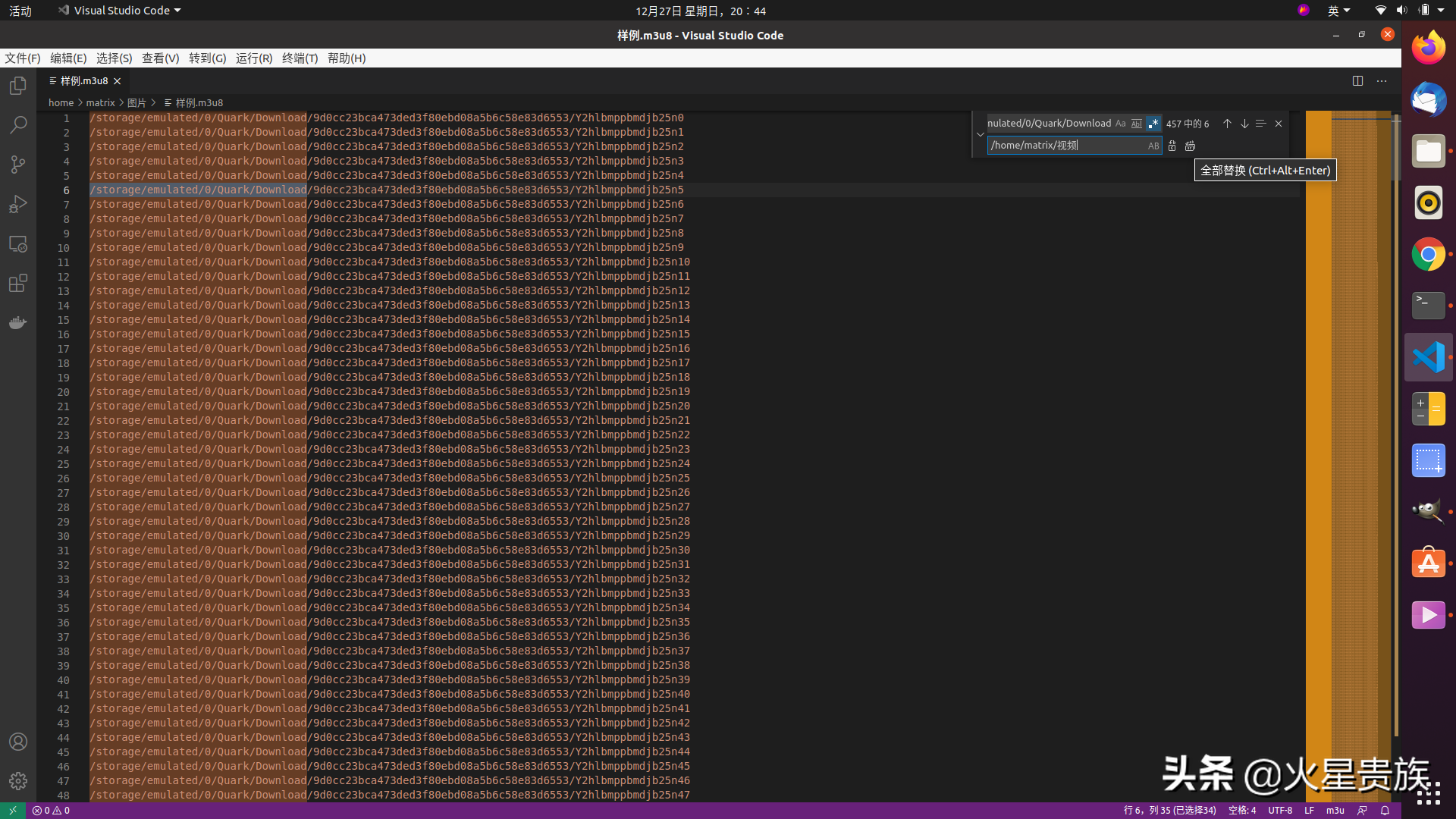
Task: Click the editor vertical scrollbar
Action: point(1396,425)
